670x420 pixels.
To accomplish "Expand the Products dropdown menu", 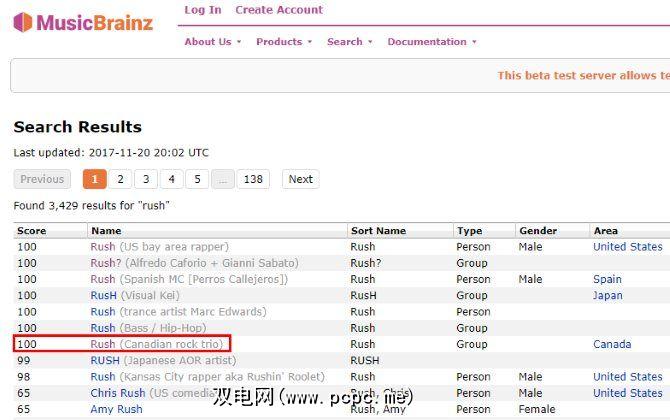I will pyautogui.click(x=284, y=42).
